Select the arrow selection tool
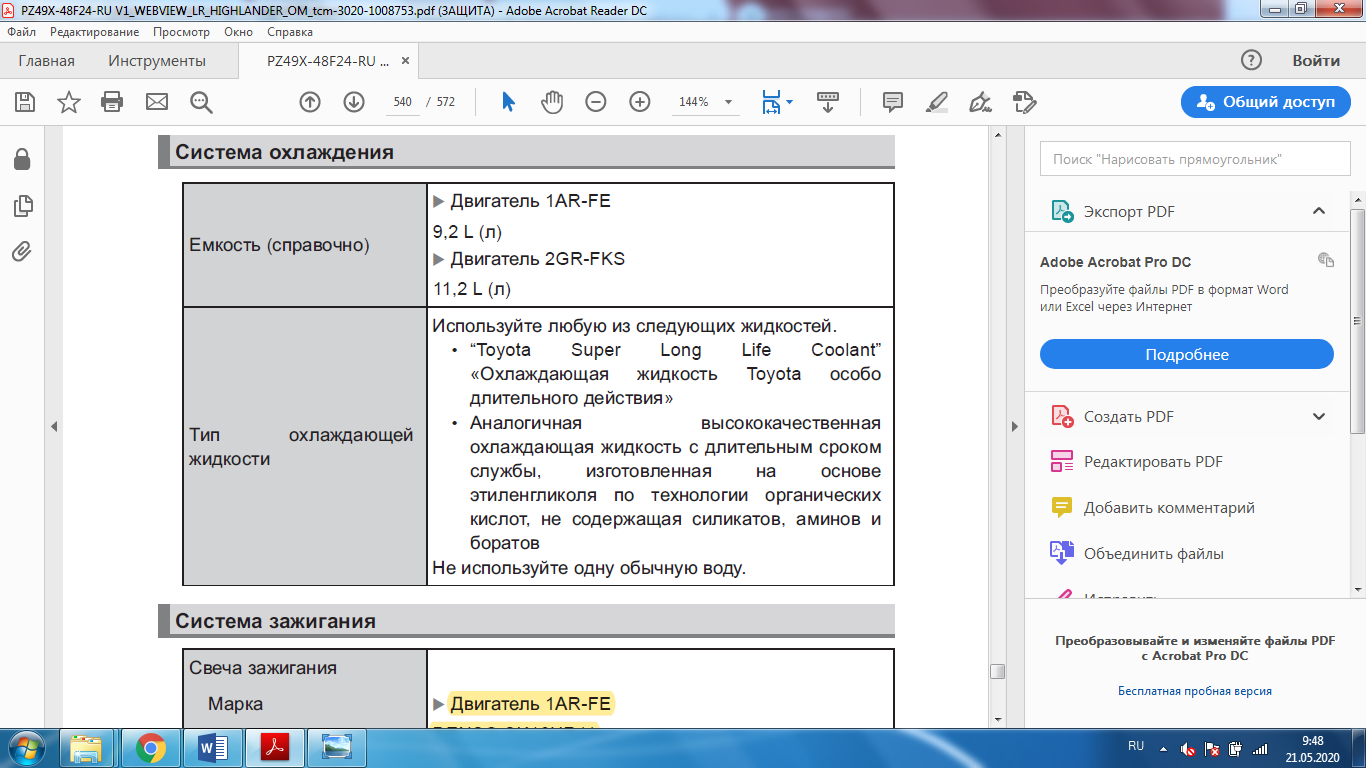 tap(508, 102)
